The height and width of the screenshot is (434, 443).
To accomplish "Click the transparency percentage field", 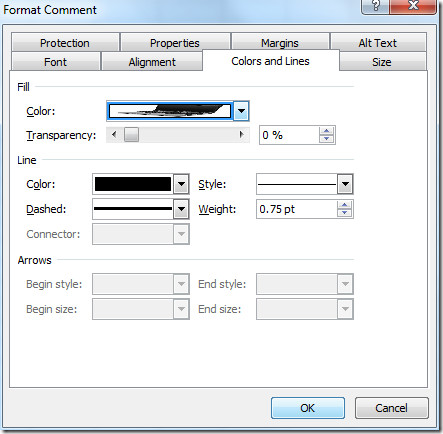I will point(289,135).
